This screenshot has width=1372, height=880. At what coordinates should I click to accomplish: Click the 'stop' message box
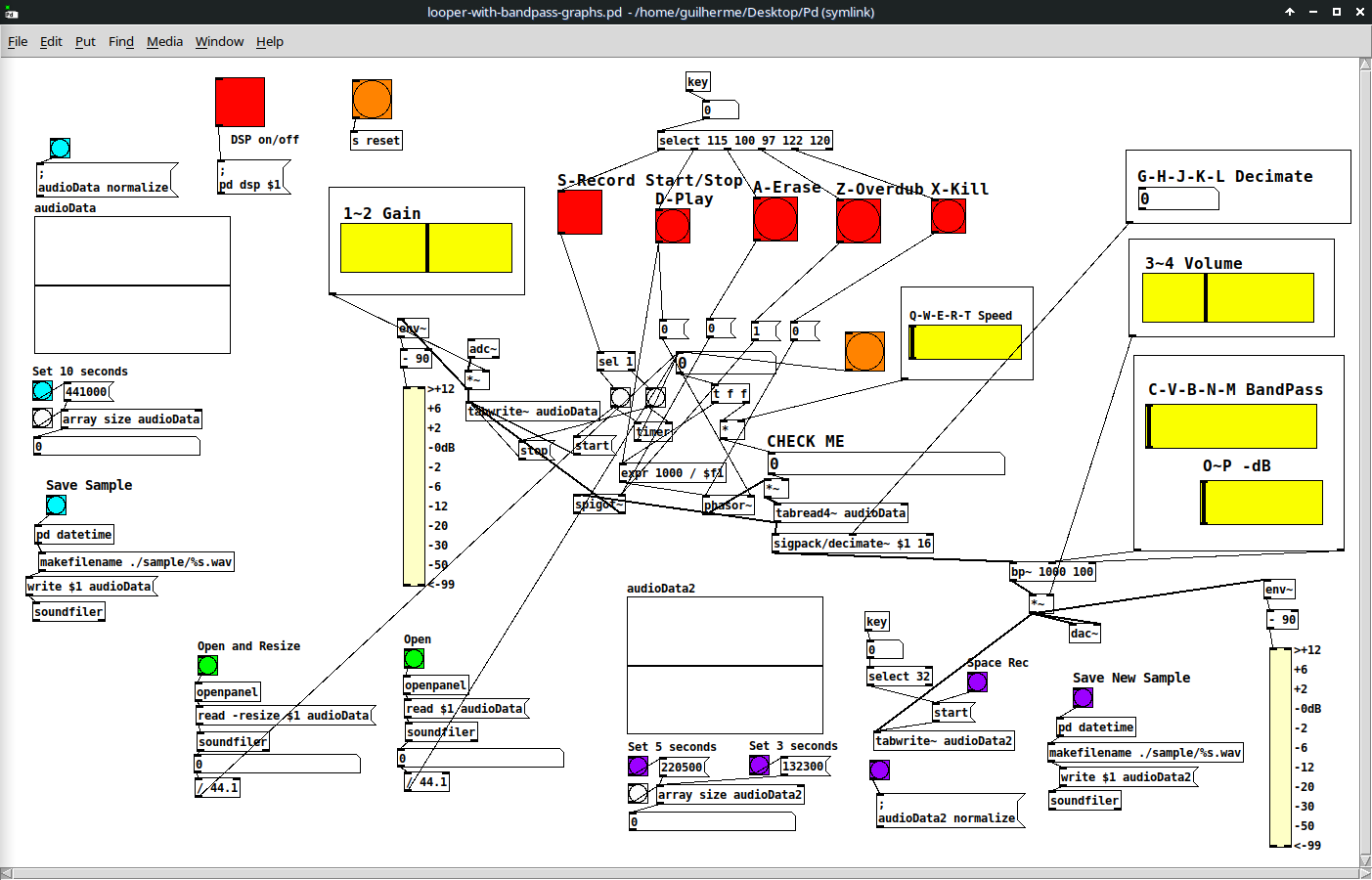pyautogui.click(x=535, y=451)
